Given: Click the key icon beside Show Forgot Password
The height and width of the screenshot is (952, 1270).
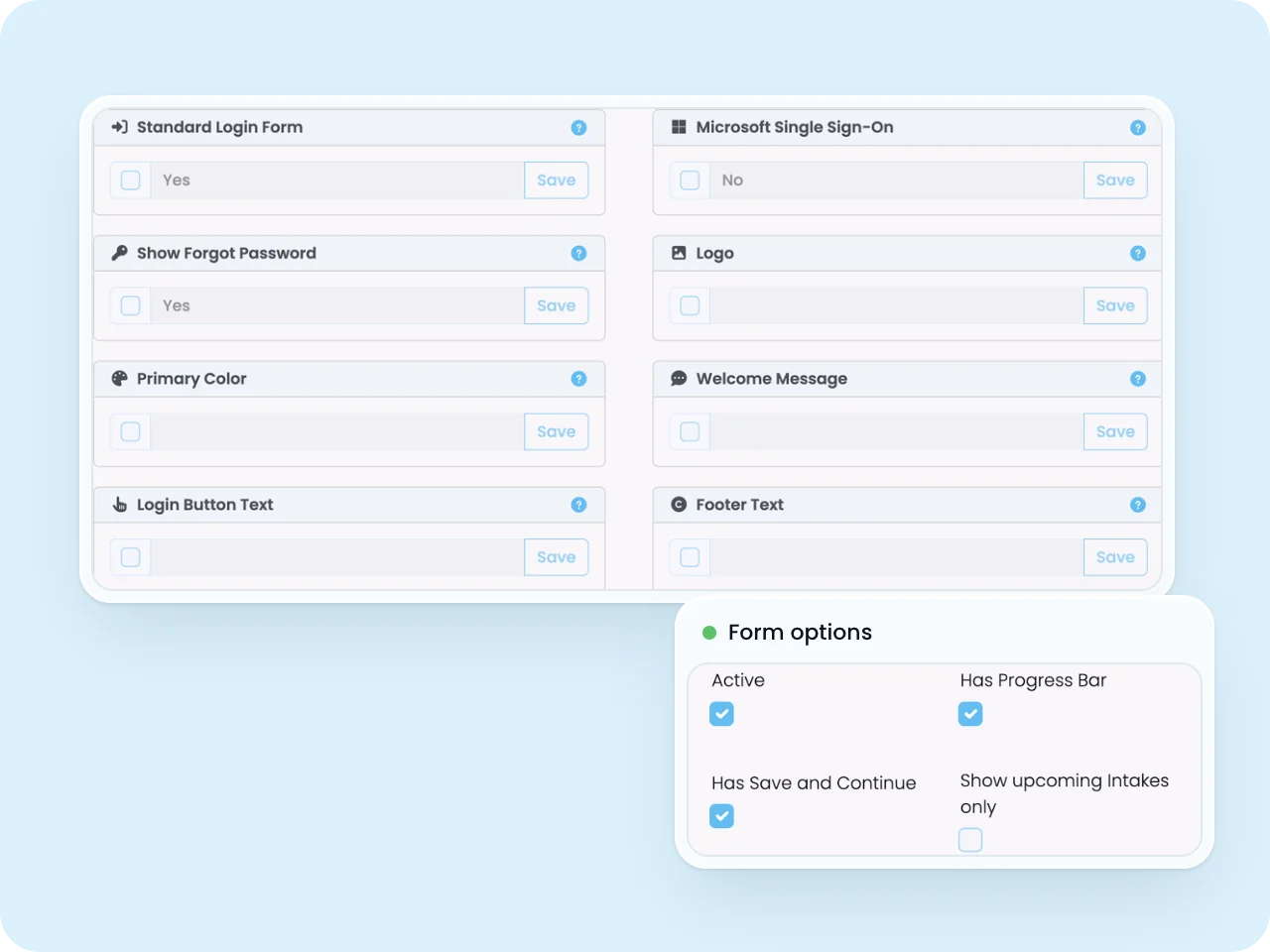Looking at the screenshot, I should click(x=120, y=253).
